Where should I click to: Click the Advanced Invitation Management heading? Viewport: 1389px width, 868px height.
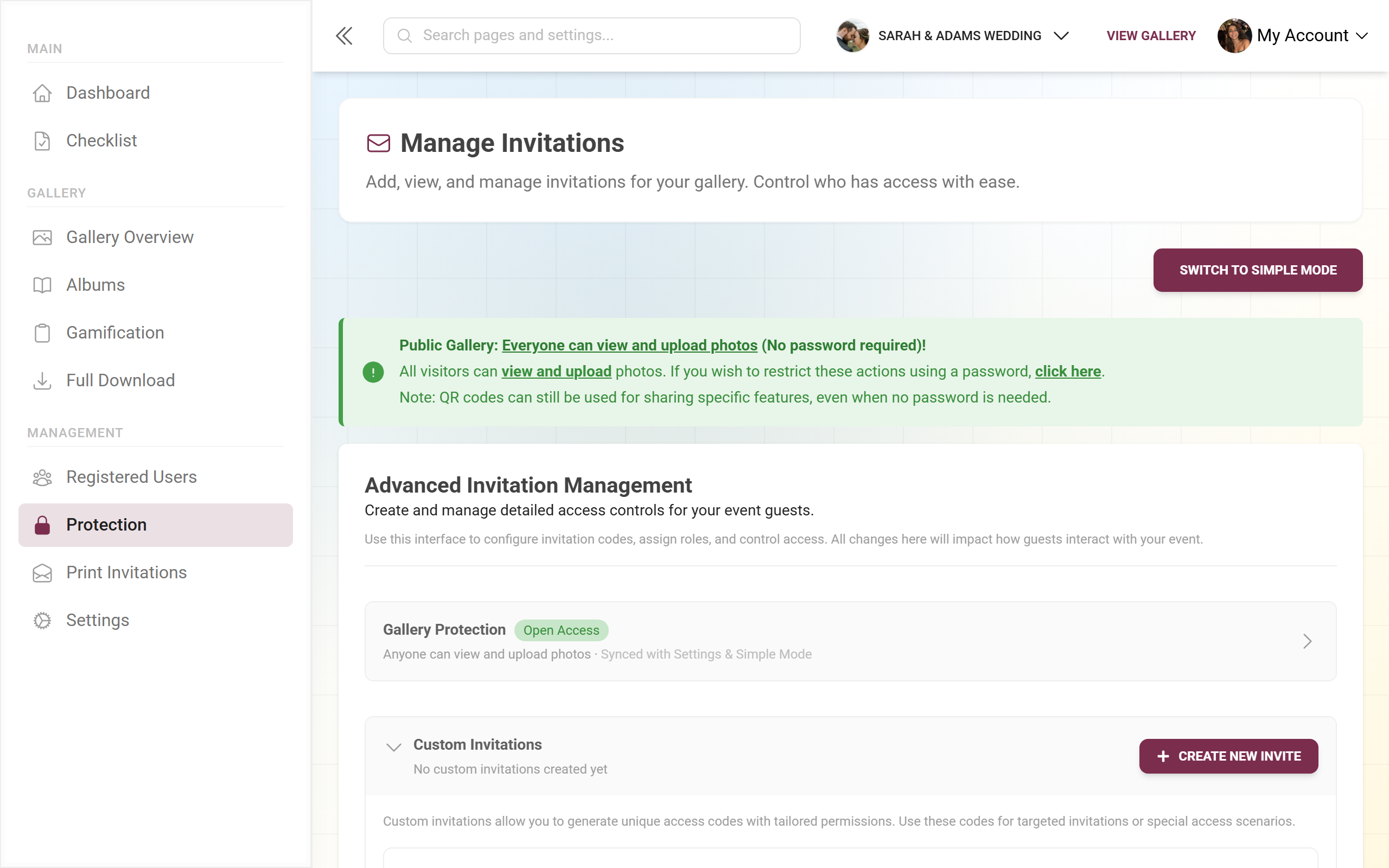(528, 486)
